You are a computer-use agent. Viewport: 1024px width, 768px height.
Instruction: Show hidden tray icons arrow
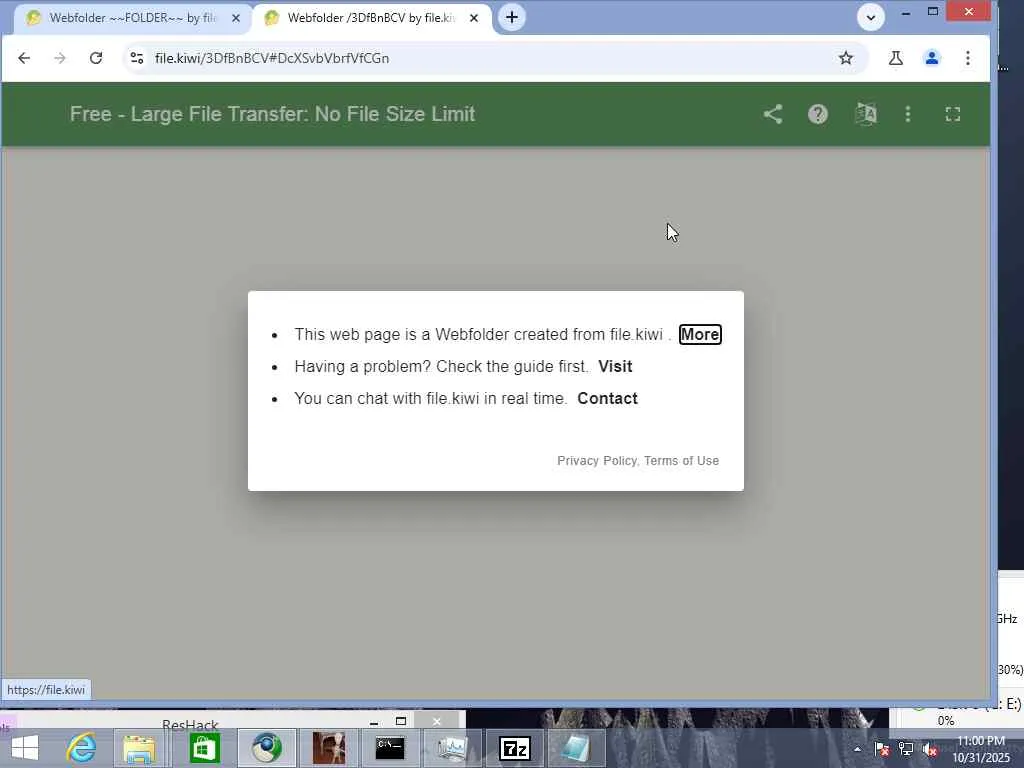(857, 750)
